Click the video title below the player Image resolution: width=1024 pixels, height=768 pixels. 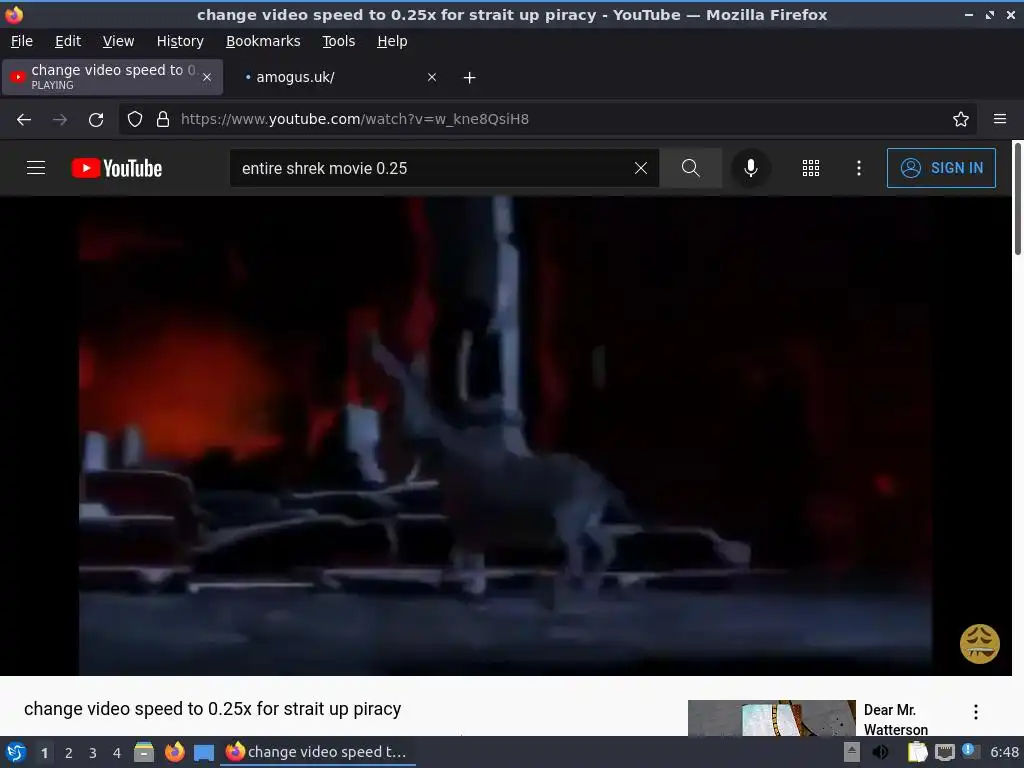point(212,709)
